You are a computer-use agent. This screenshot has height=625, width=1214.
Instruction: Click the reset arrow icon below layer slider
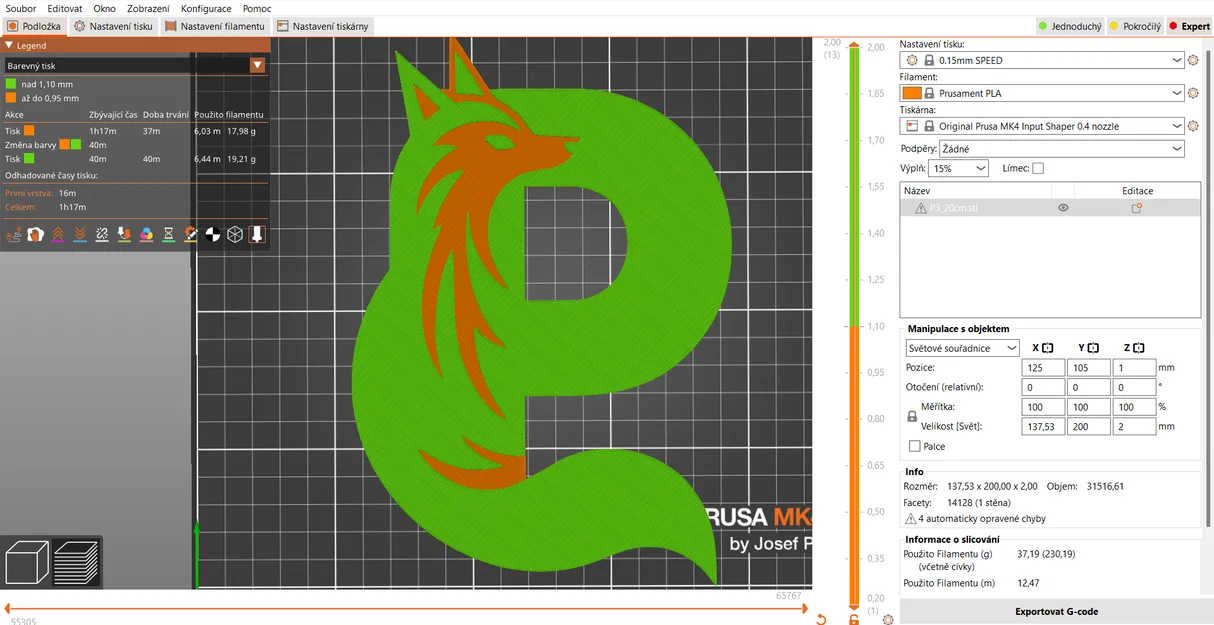821,620
